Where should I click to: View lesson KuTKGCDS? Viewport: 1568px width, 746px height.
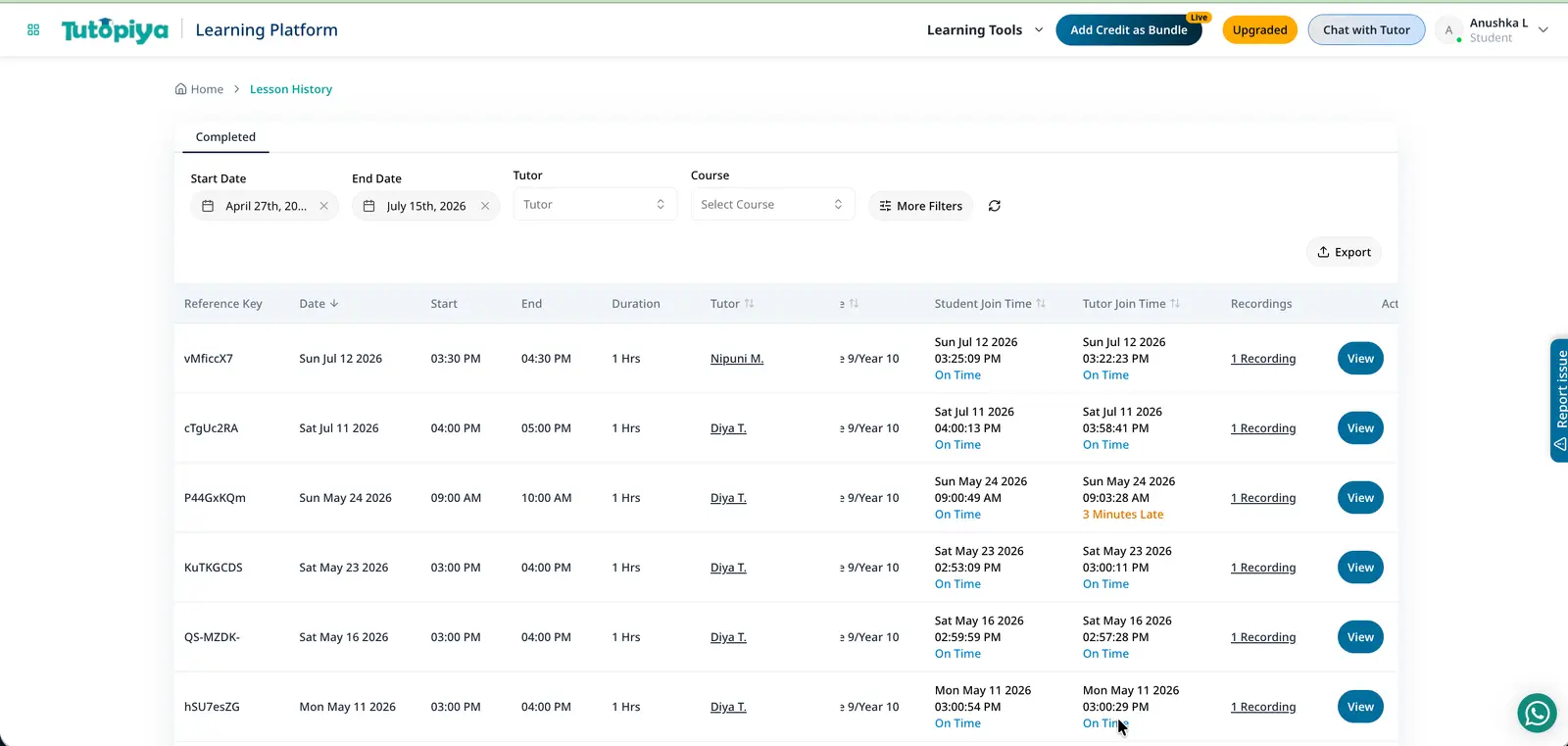(1360, 568)
